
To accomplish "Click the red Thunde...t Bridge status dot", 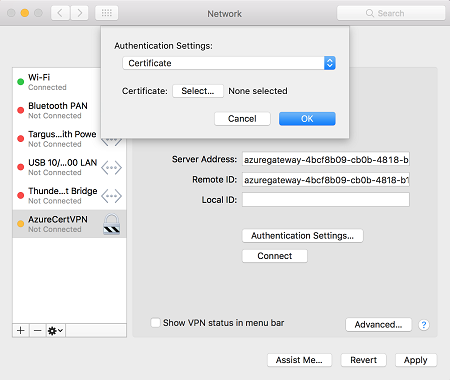I will [21, 195].
